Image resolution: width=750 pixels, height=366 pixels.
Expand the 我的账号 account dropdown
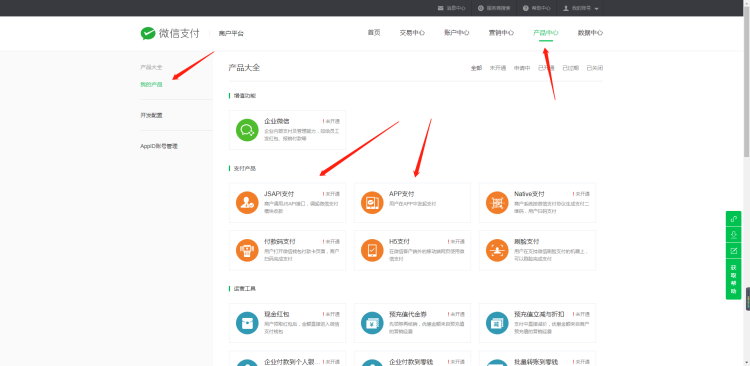pyautogui.click(x=581, y=8)
